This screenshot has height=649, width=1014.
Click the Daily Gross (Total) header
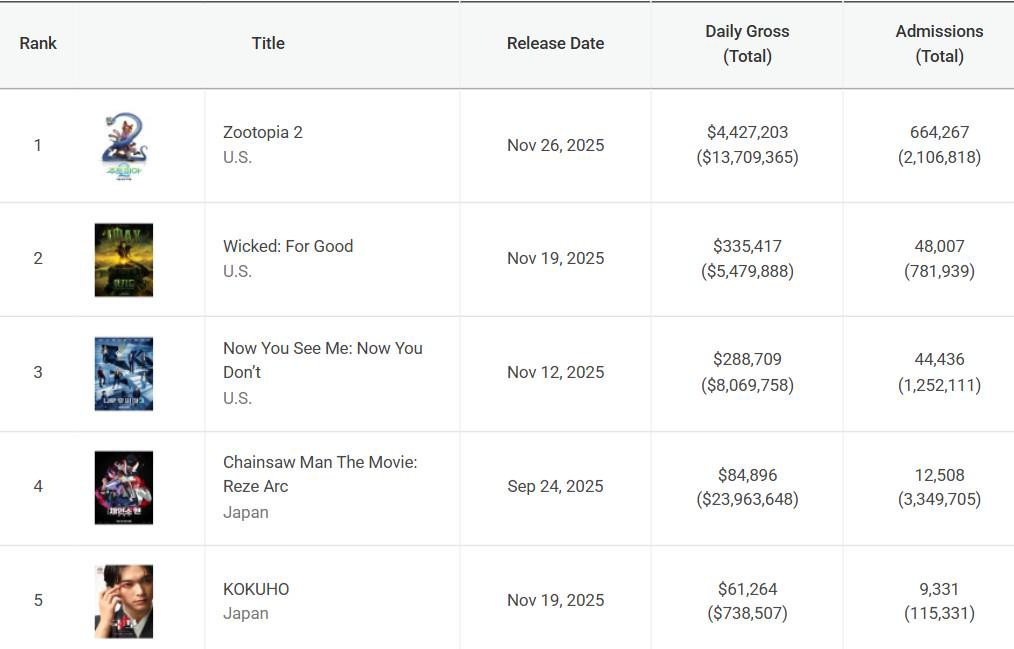[x=747, y=44]
